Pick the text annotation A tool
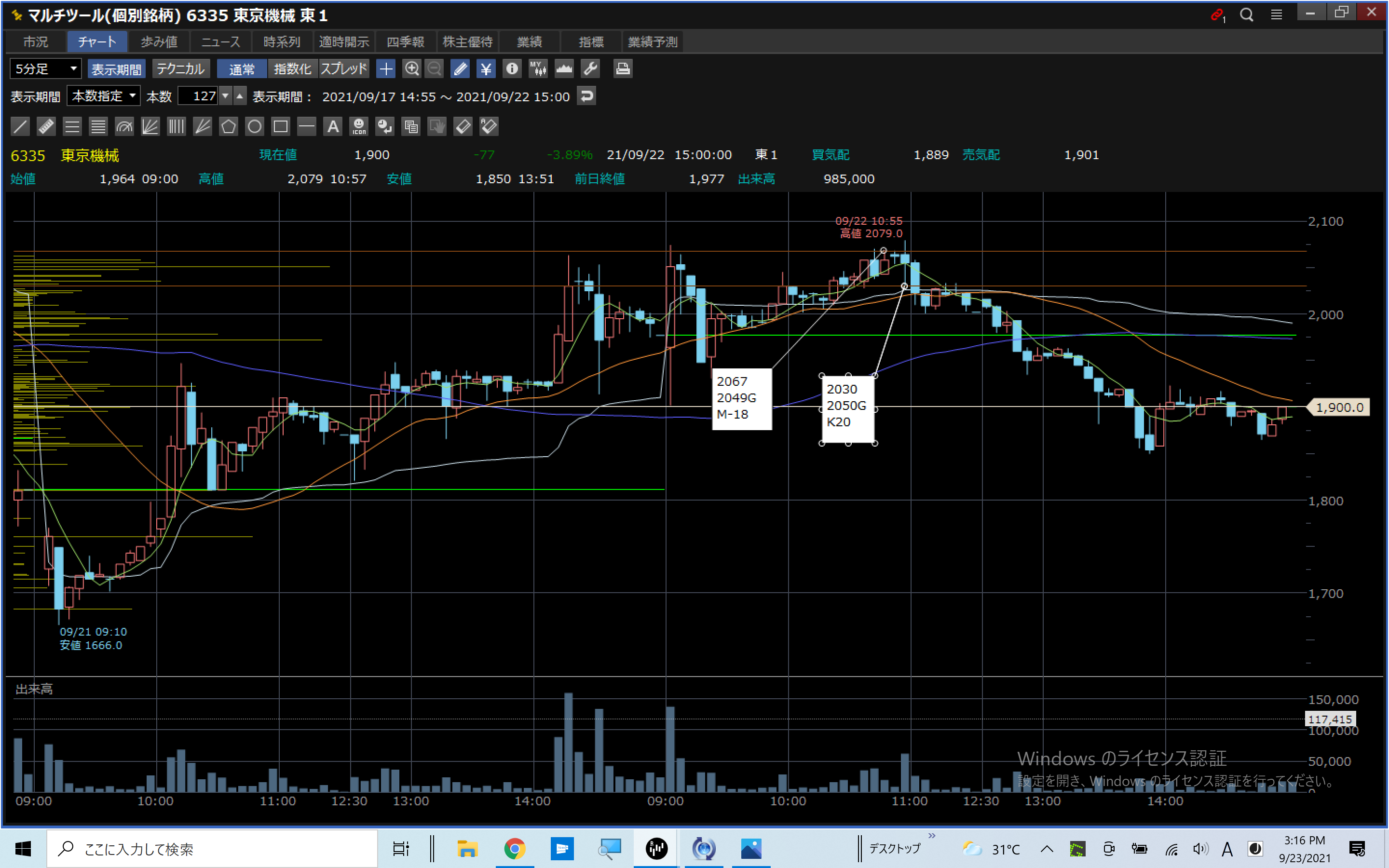Image resolution: width=1389 pixels, height=868 pixels. click(x=333, y=126)
